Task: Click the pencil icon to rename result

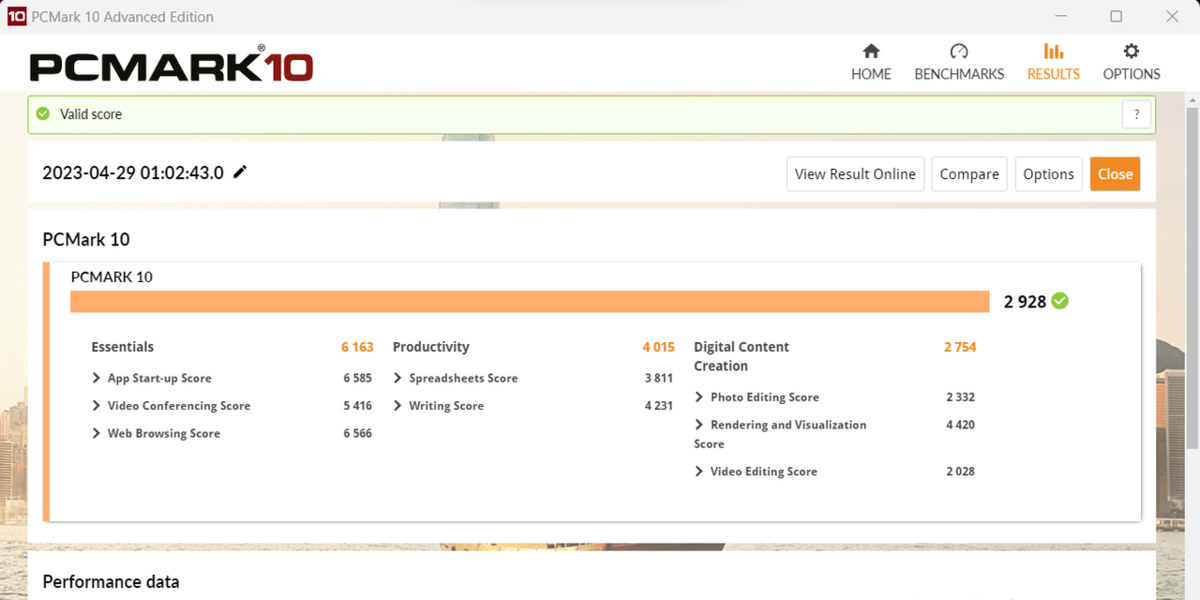Action: point(240,172)
